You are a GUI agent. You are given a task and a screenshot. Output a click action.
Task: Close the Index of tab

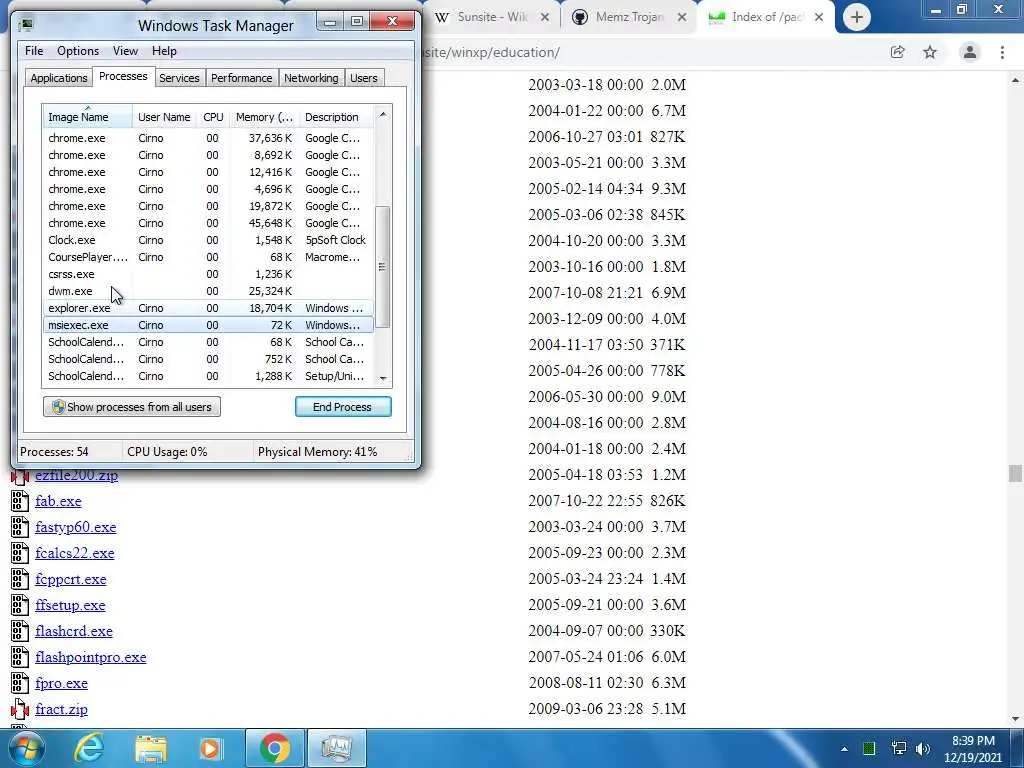pyautogui.click(x=819, y=18)
